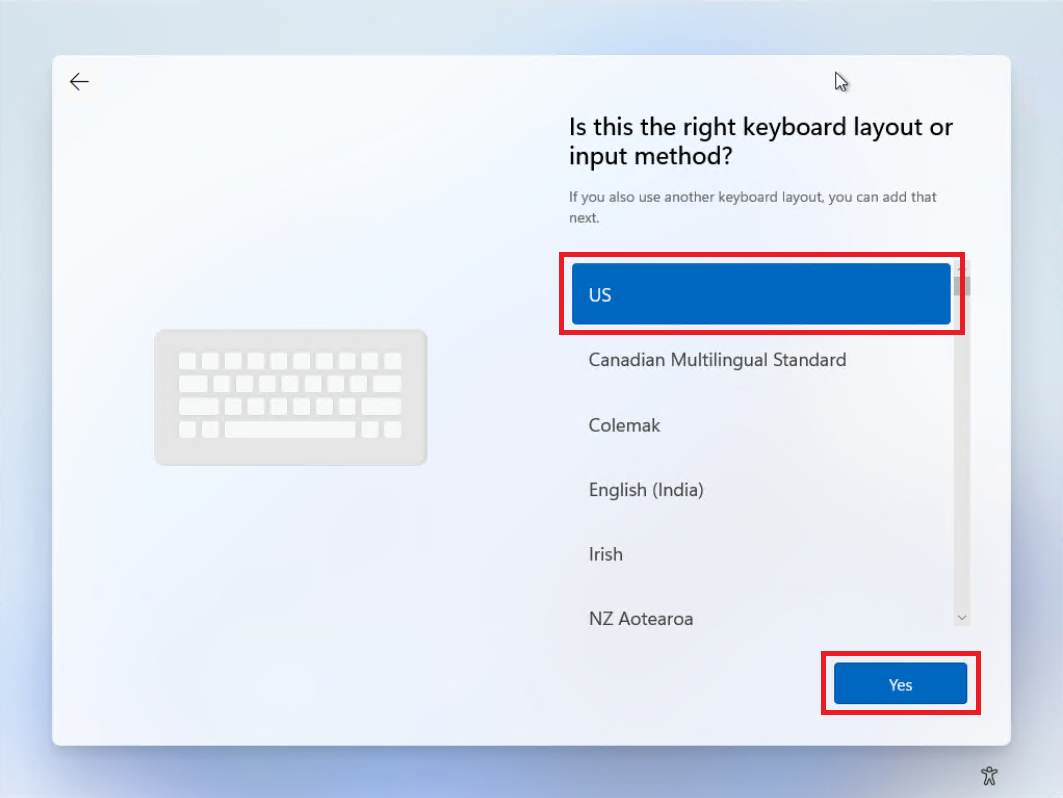The width and height of the screenshot is (1063, 798).
Task: Click the add another layout hint text
Action: (752, 207)
